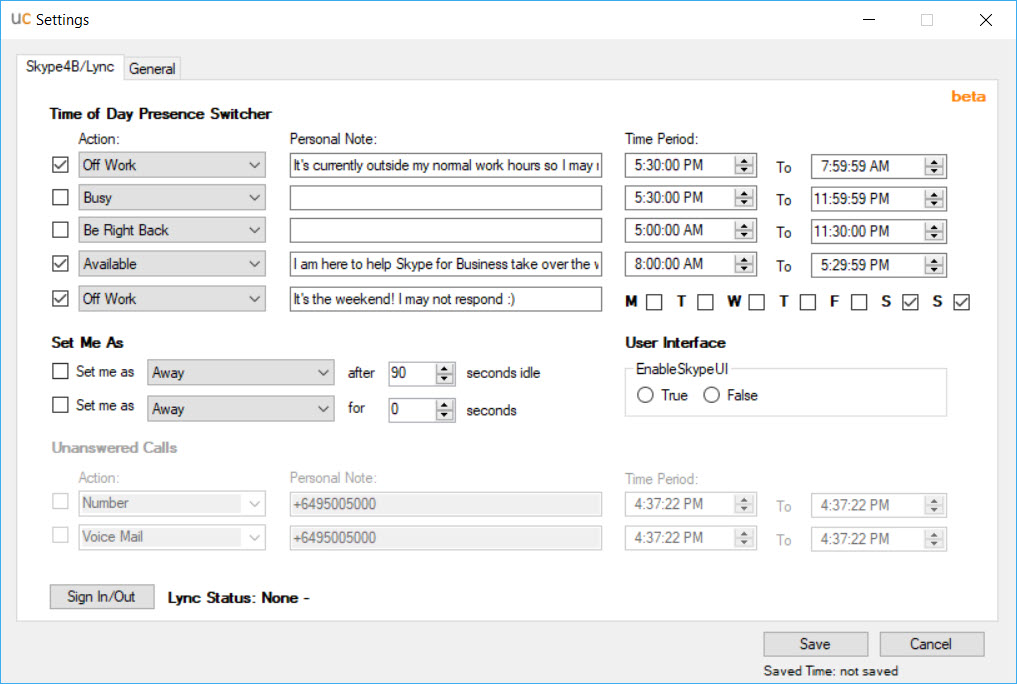Click the 8:00:00 AM start time spinner
The width and height of the screenshot is (1017, 684).
tap(745, 264)
